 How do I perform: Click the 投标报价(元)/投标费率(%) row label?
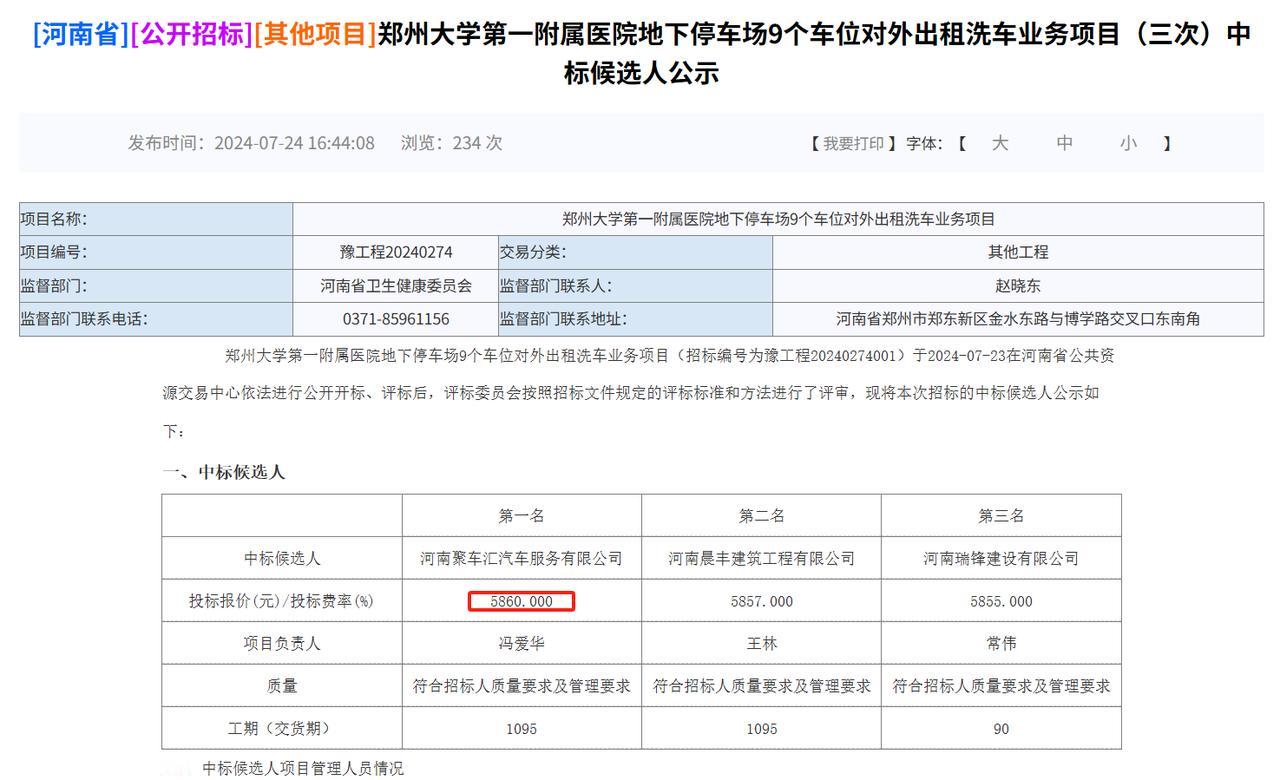coord(282,602)
